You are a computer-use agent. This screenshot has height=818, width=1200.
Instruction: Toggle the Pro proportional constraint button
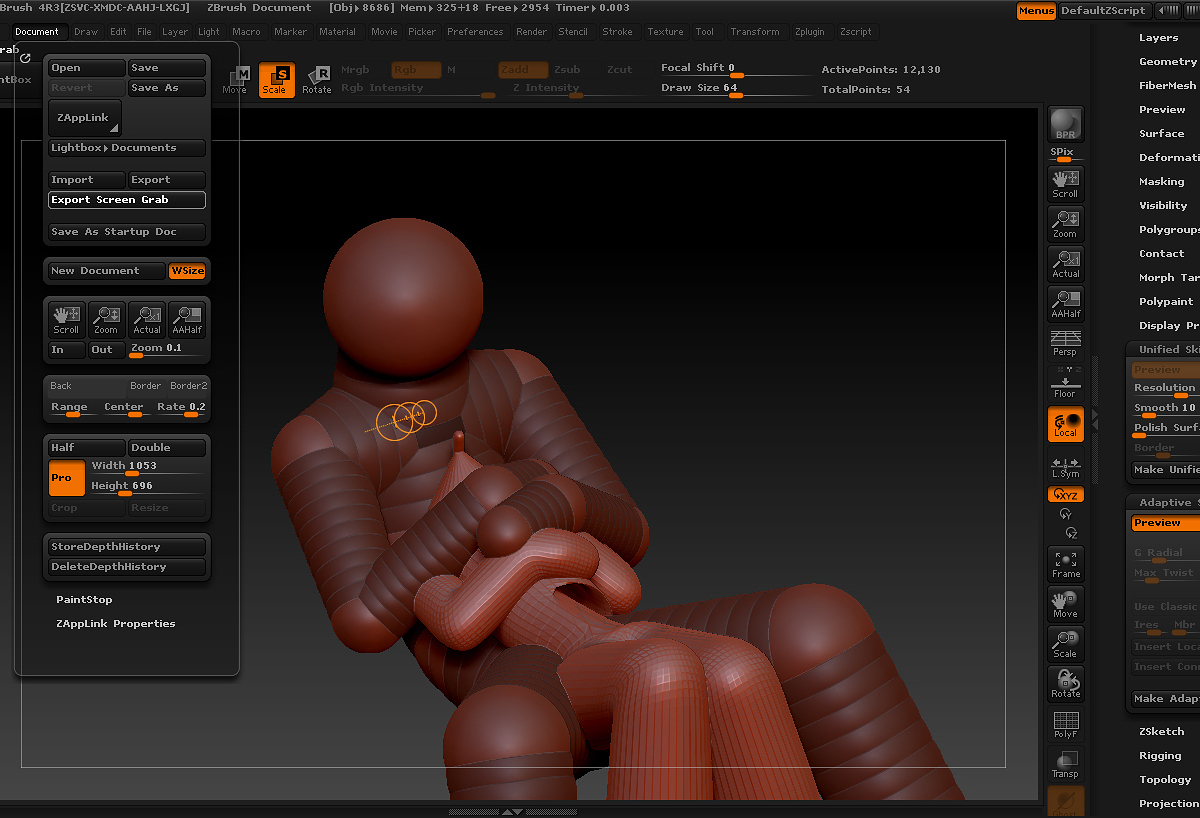point(66,477)
